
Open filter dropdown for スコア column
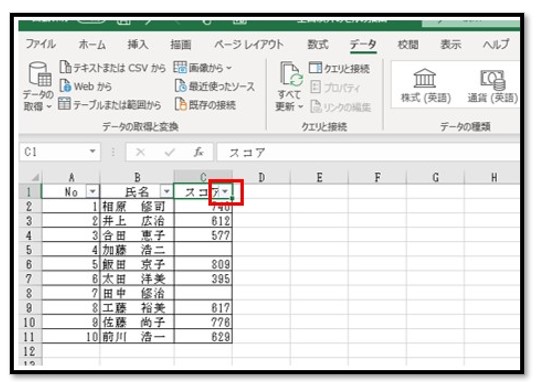pos(225,191)
